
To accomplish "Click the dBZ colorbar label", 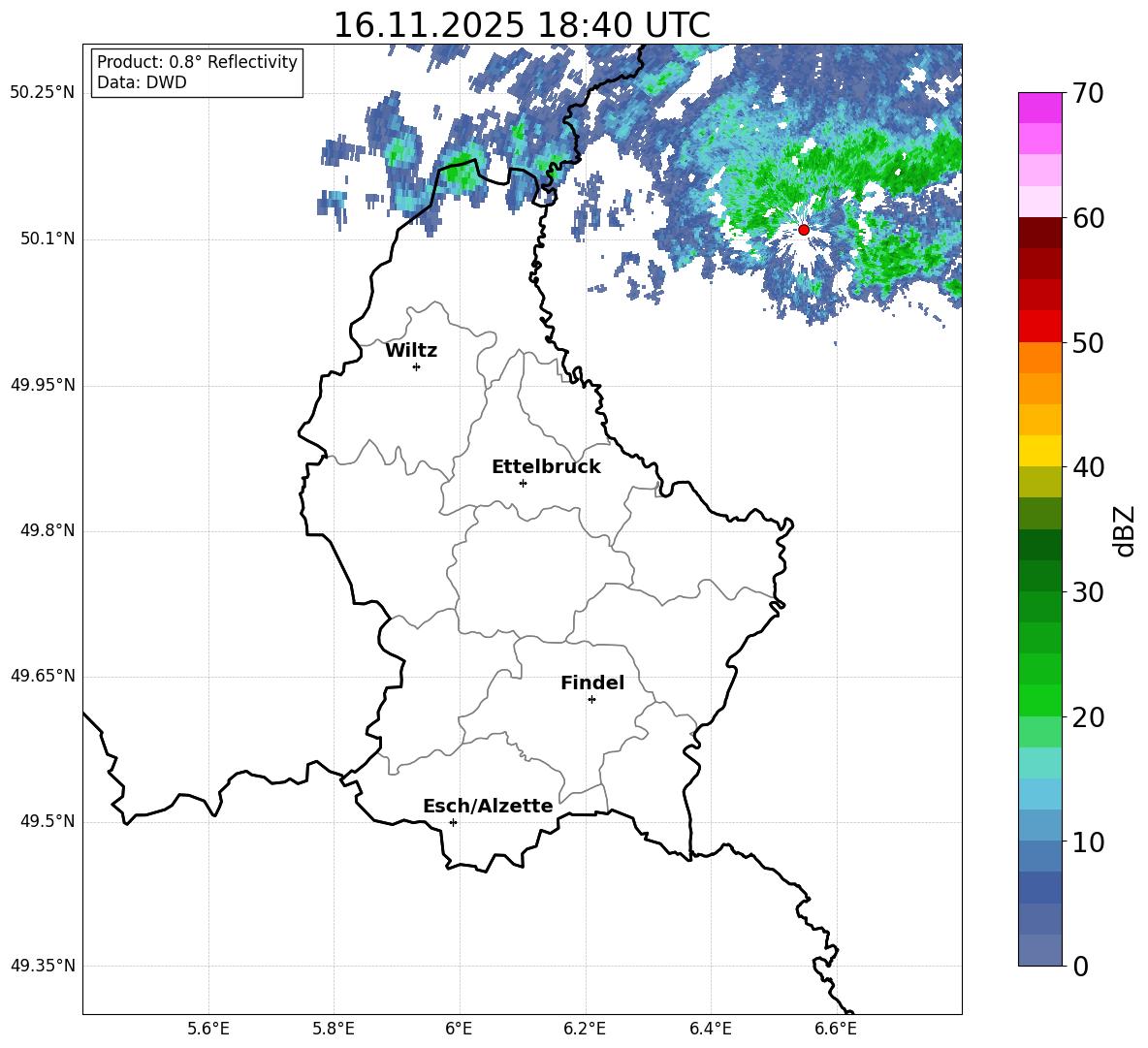I will coord(1126,530).
